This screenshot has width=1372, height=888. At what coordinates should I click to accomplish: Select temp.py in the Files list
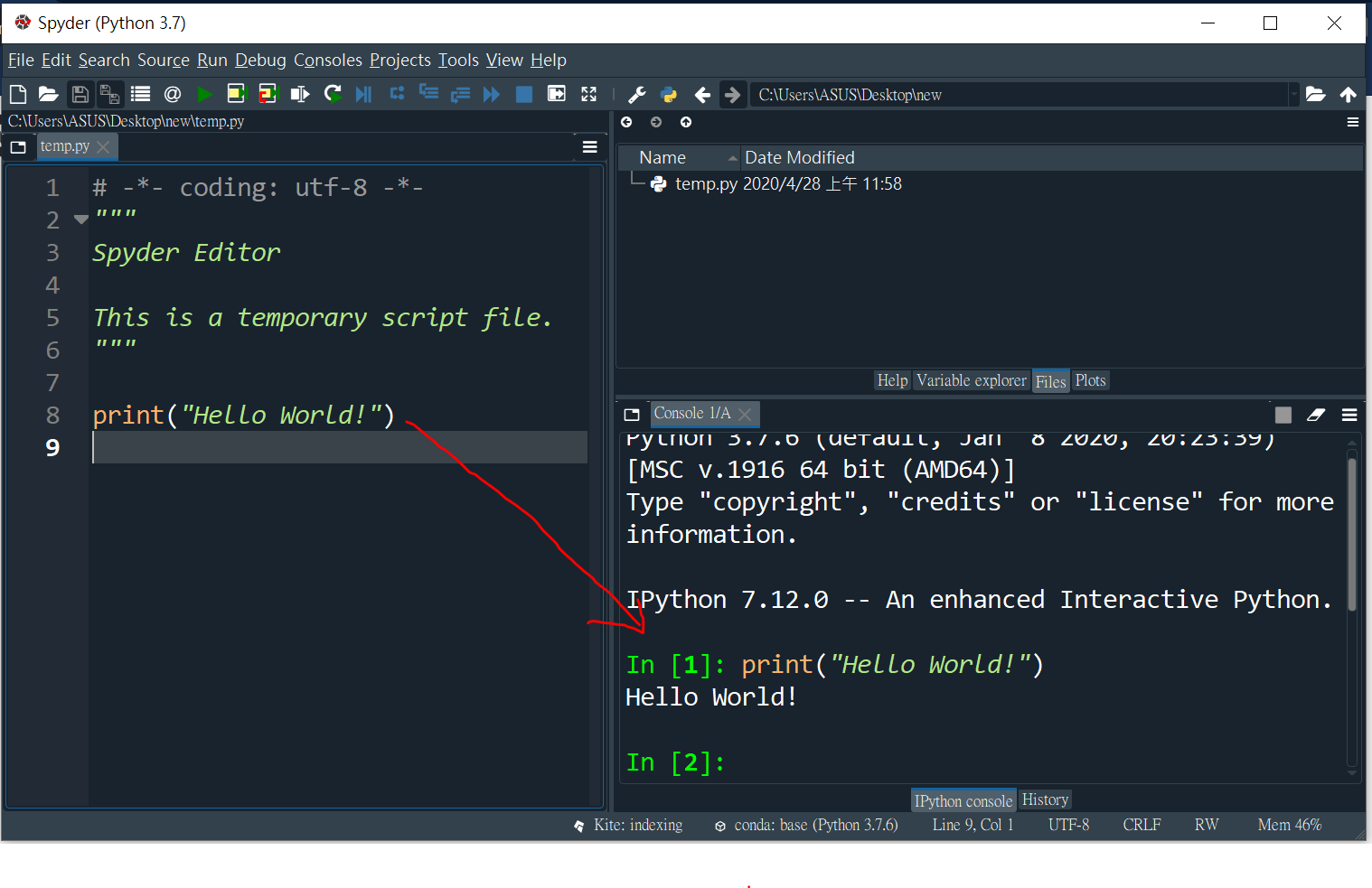706,184
